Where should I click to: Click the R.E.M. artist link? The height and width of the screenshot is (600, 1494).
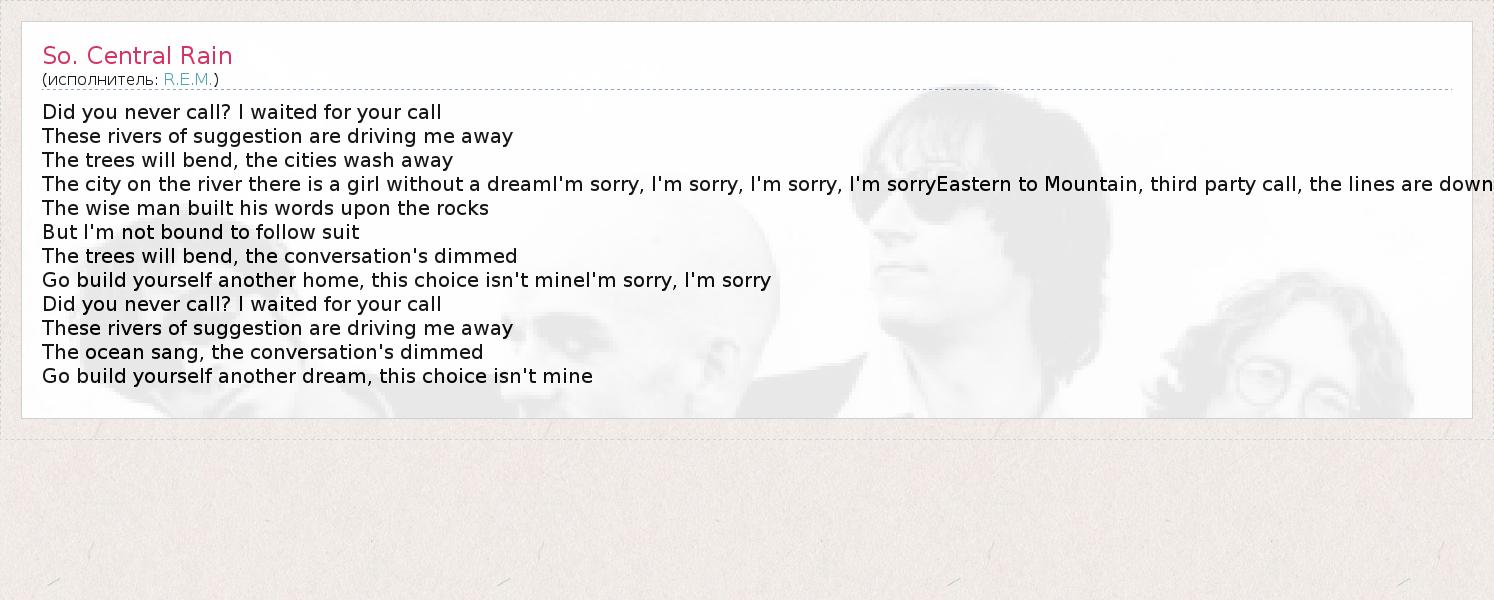pos(188,79)
